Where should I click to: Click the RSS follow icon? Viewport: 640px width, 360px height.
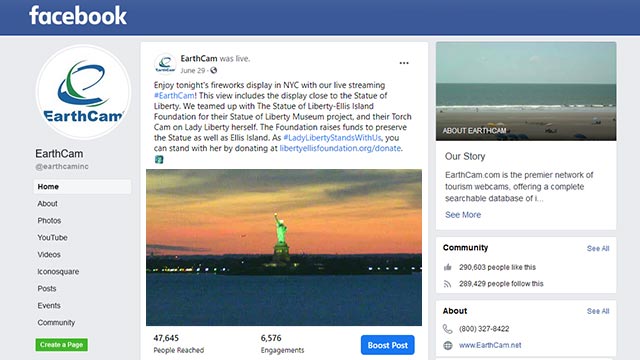[x=448, y=284]
